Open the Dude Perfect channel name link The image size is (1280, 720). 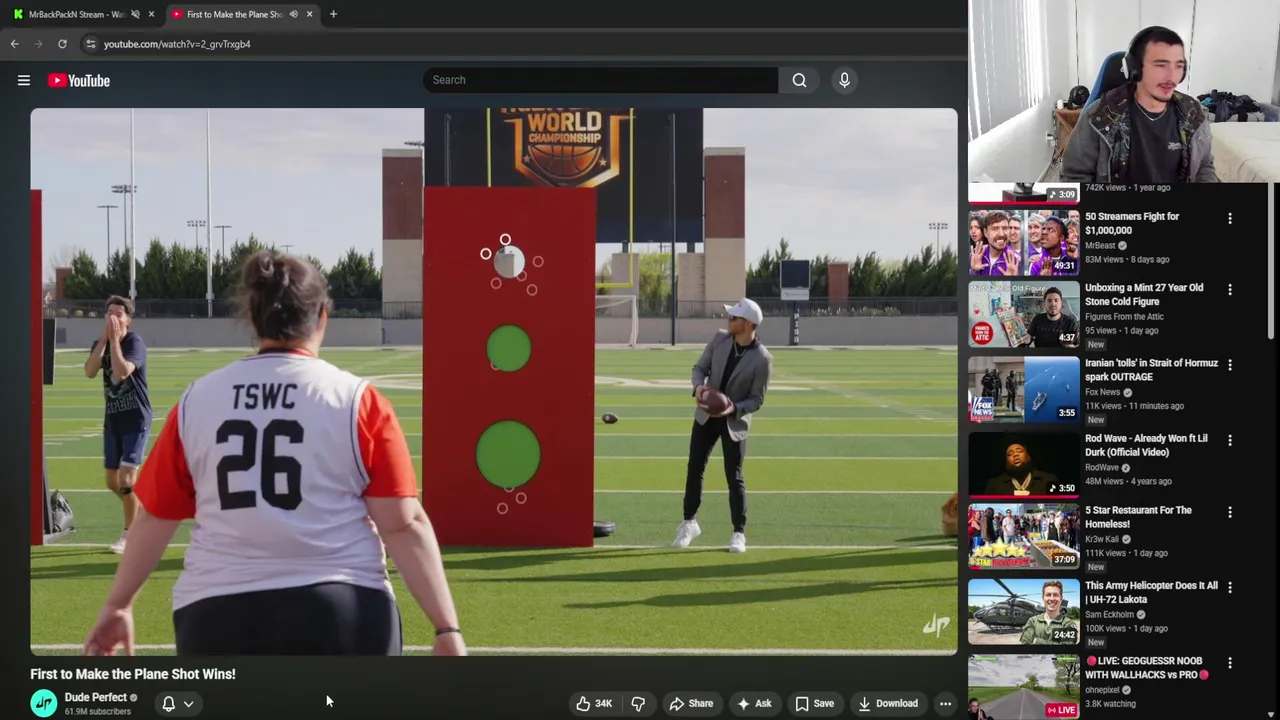pyautogui.click(x=96, y=697)
